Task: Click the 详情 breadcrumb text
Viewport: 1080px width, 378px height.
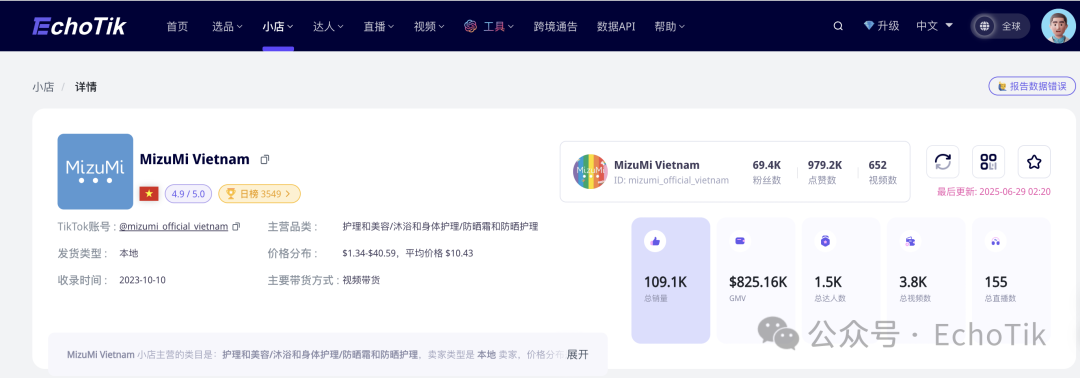Action: coord(86,87)
